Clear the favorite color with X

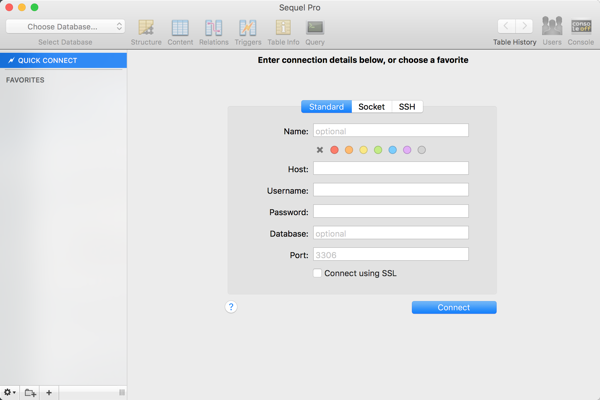pos(320,150)
